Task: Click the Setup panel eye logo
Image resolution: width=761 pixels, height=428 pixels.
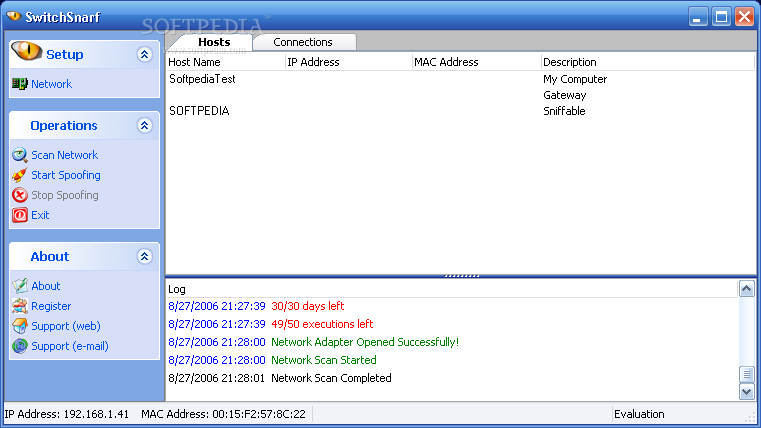Action: (x=27, y=51)
